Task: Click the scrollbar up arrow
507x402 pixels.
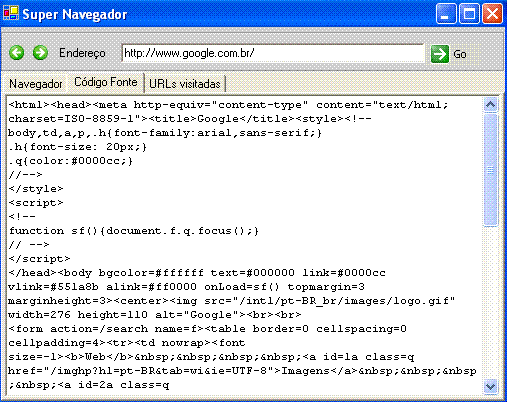Action: tap(490, 105)
